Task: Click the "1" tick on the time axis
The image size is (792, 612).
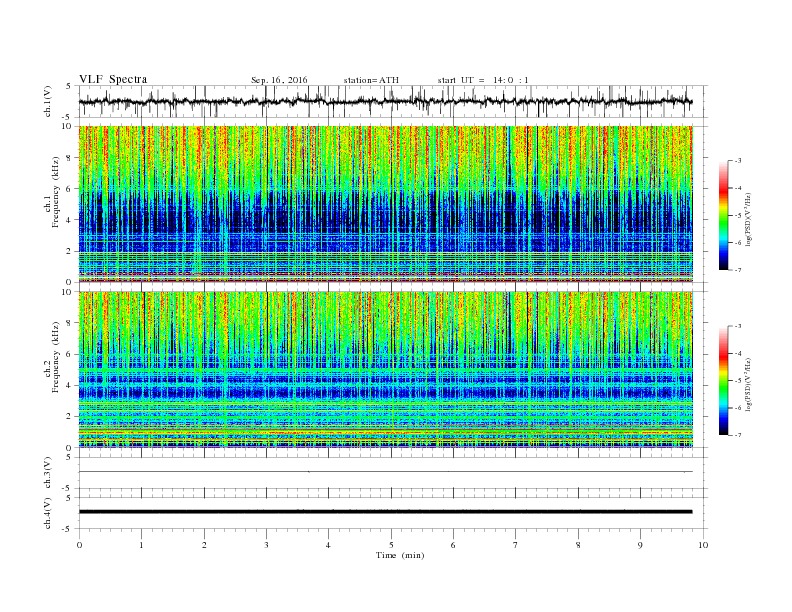Action: point(141,545)
